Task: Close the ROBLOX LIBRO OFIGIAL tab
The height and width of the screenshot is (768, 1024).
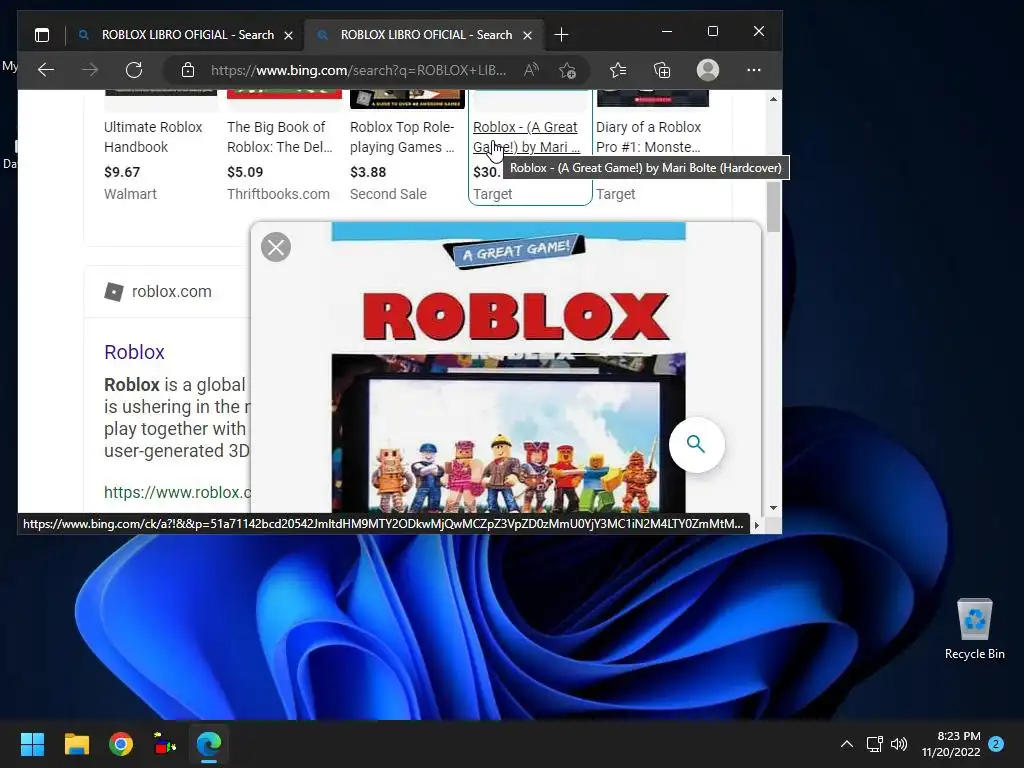Action: 288,35
